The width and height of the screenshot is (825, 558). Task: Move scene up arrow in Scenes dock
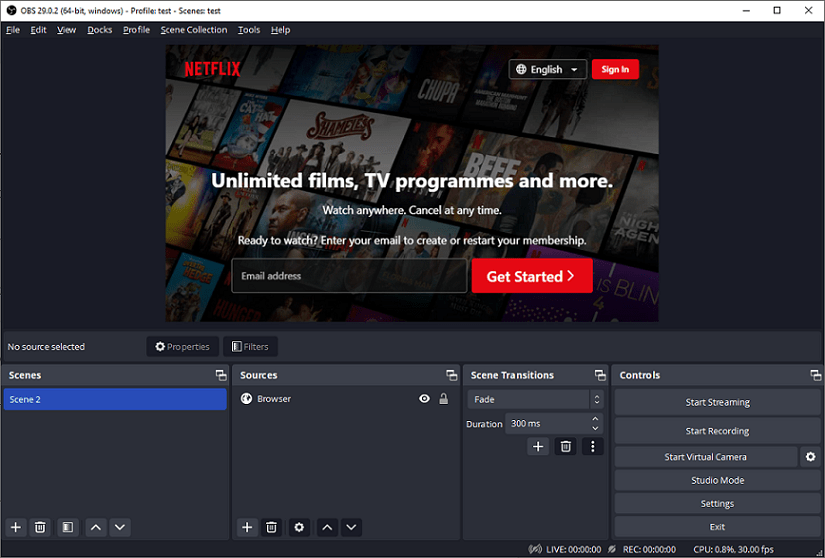click(96, 527)
